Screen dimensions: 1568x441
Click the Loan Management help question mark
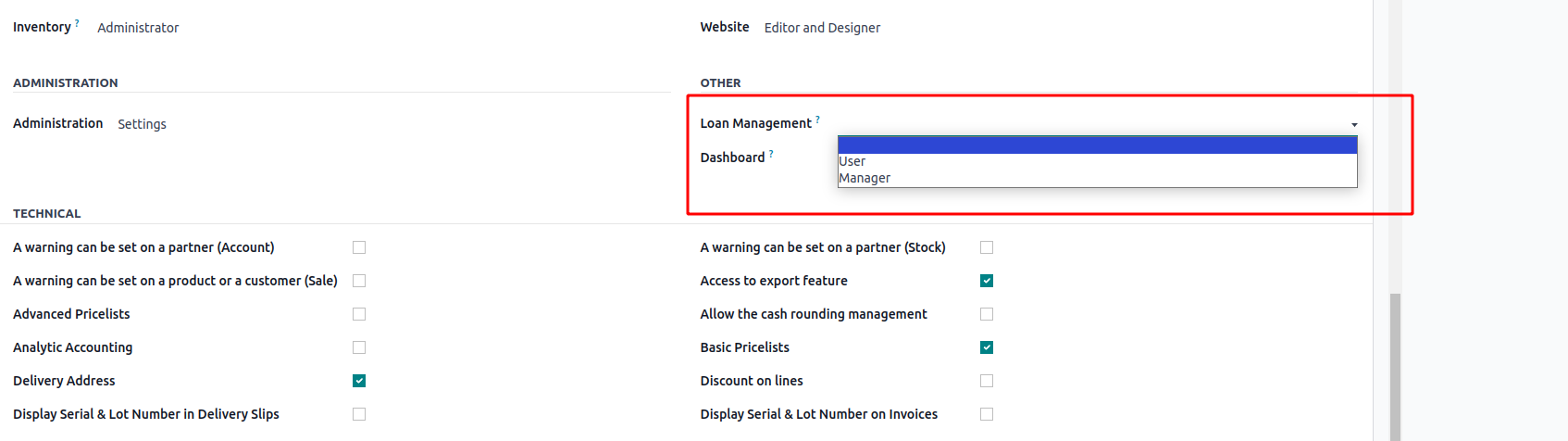click(817, 119)
